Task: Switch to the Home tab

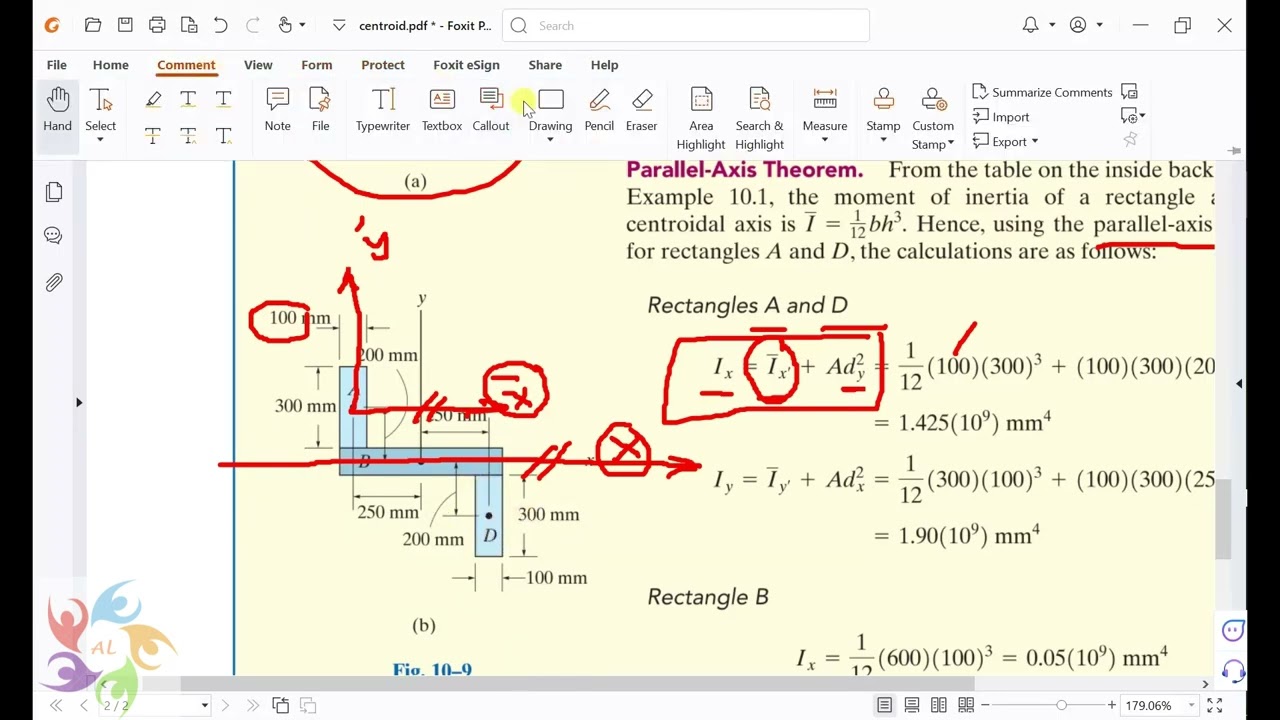Action: pos(111,65)
